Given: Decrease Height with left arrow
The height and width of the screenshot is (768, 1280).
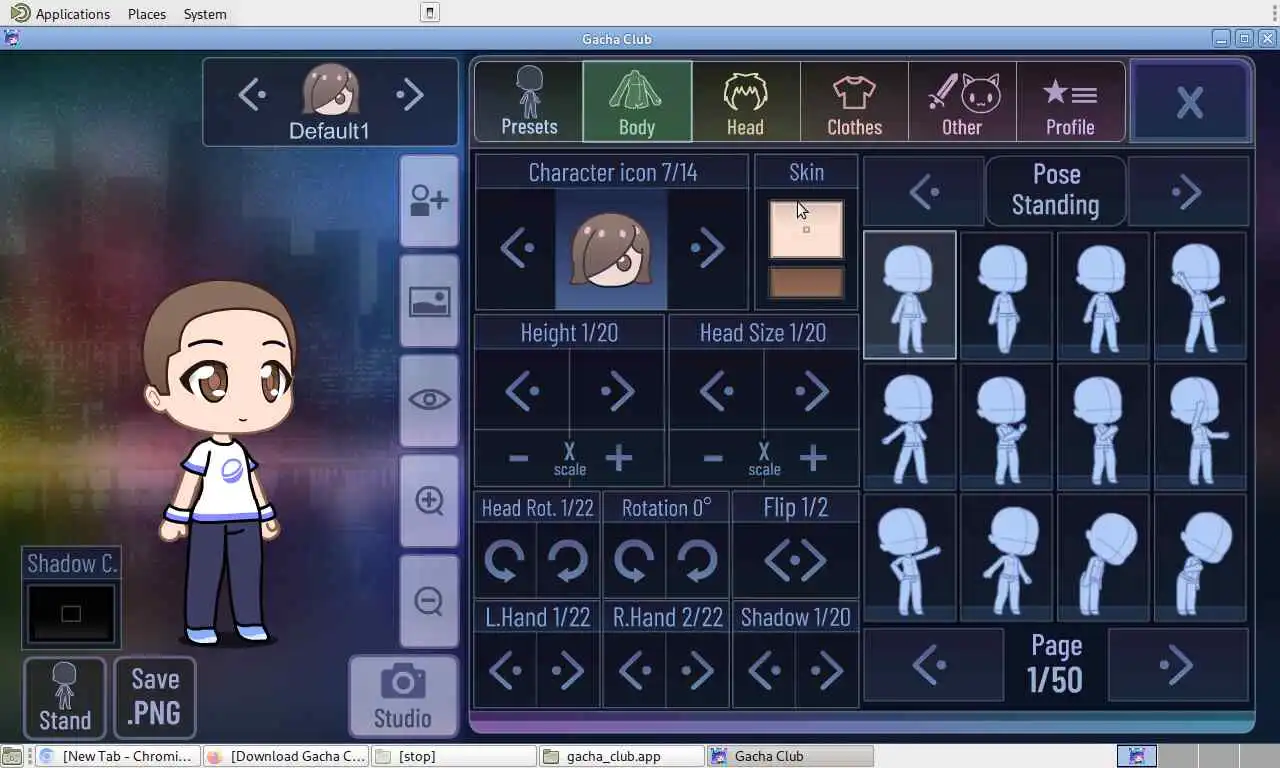Looking at the screenshot, I should point(522,391).
